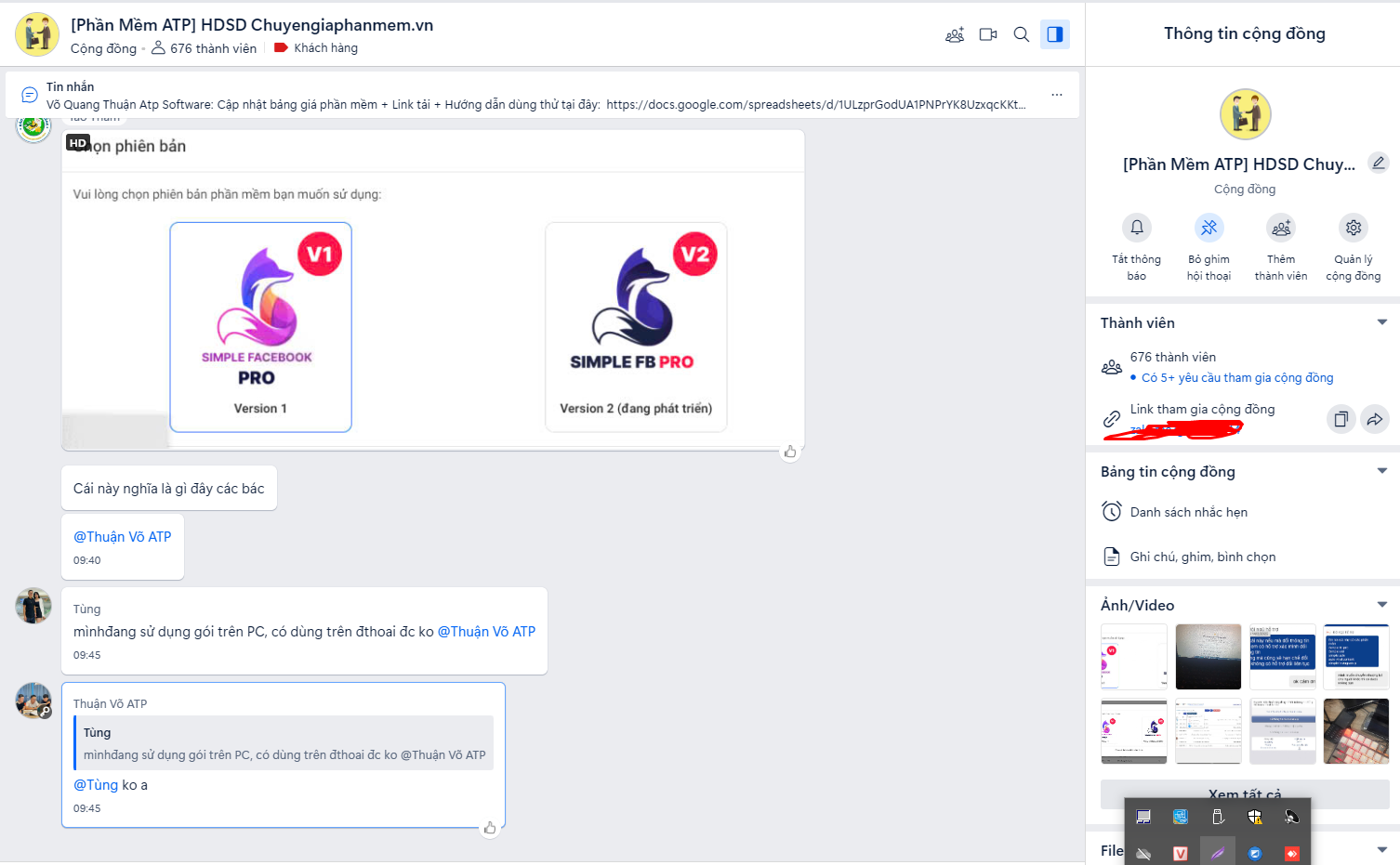Copy the community join link
1400x865 pixels.
(x=1341, y=419)
